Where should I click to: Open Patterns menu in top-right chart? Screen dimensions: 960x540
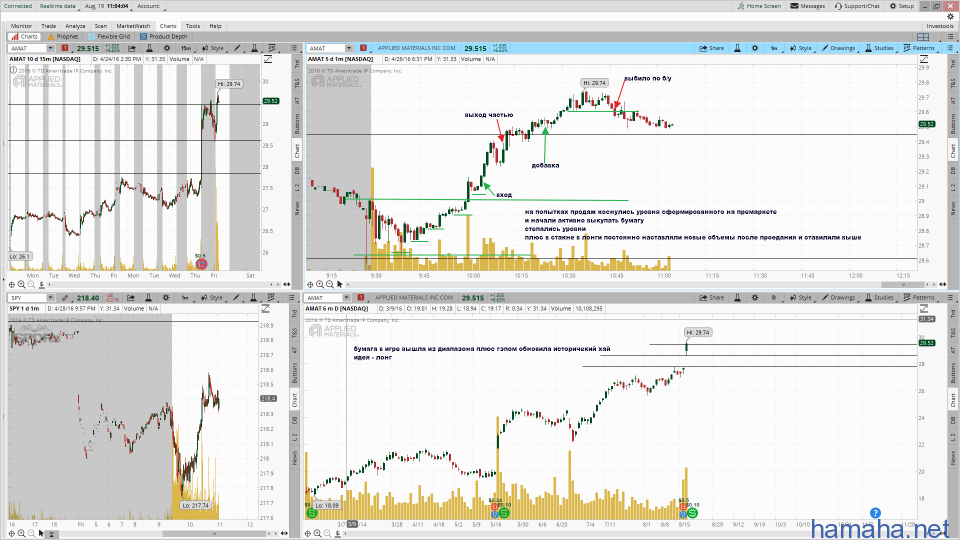point(920,48)
